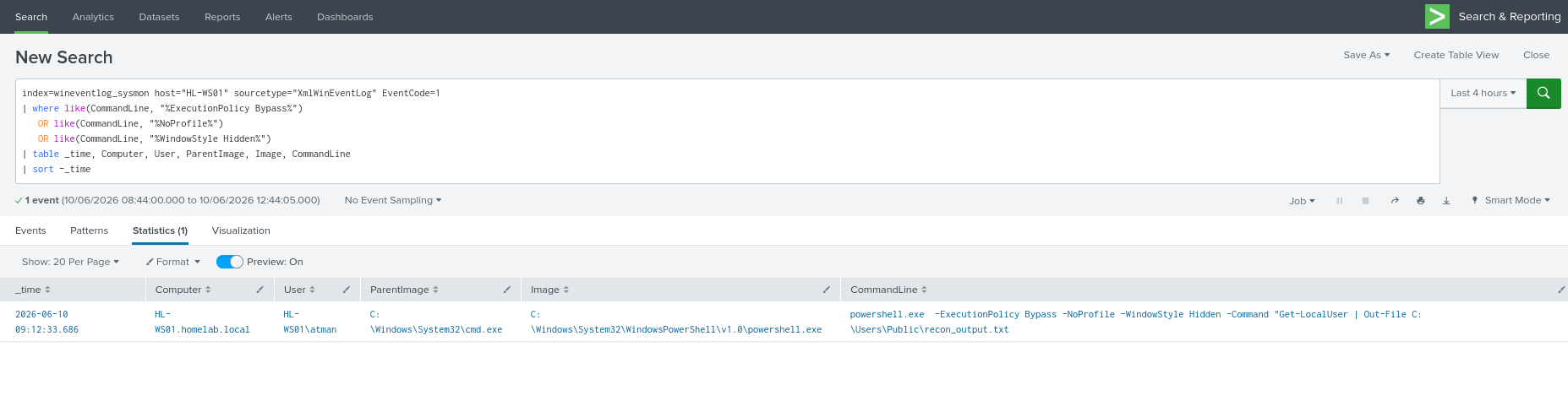Viewport: 1568px width, 412px height.
Task: Sort by ParentImage column header
Action: [x=404, y=290]
